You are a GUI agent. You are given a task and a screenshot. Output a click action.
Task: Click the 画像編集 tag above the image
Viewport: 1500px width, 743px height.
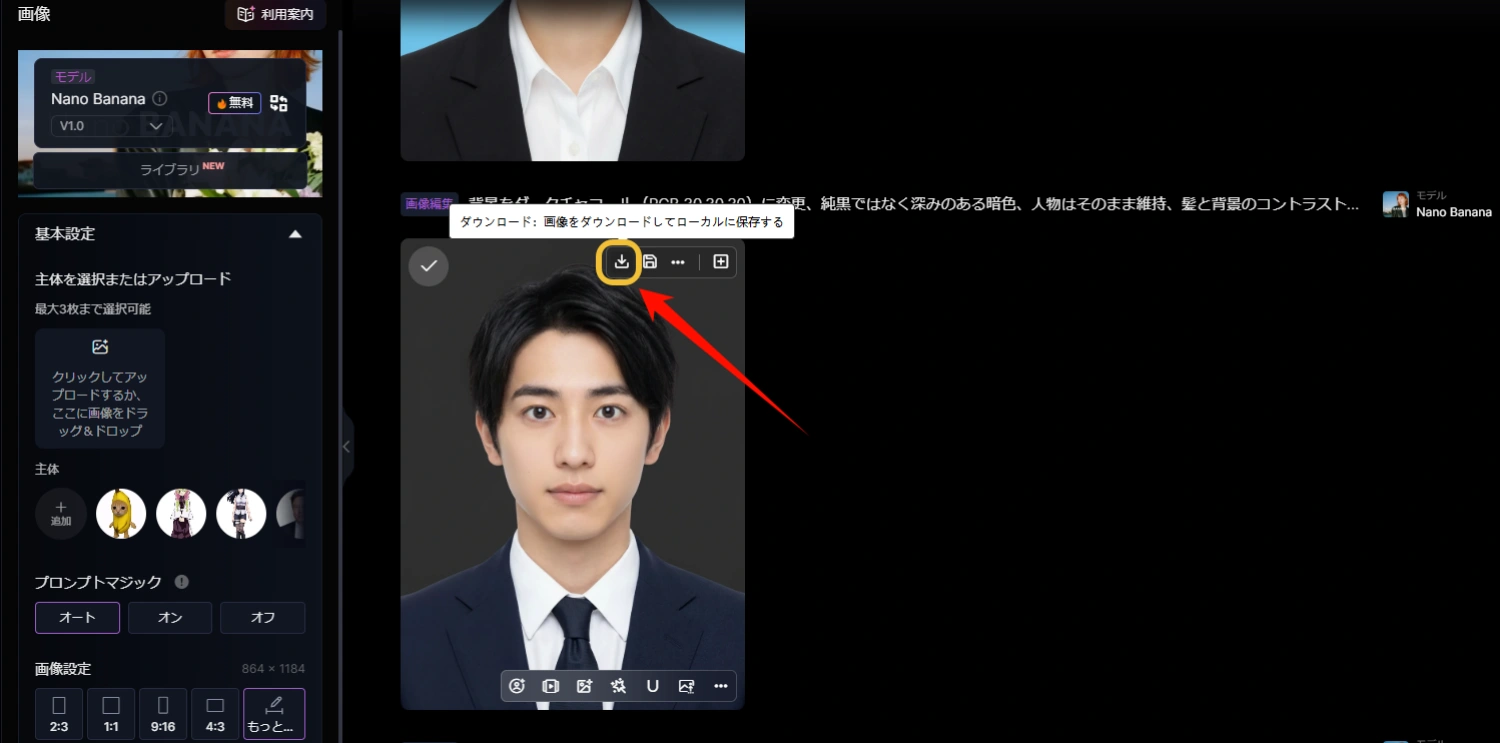430,203
